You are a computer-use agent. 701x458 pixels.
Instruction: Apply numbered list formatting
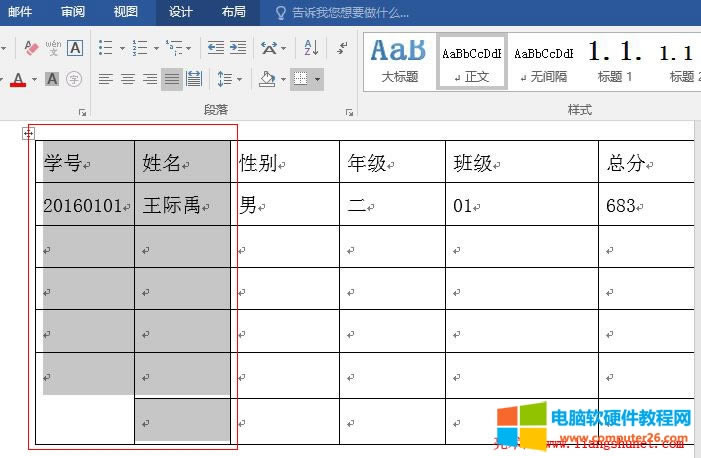tap(140, 47)
